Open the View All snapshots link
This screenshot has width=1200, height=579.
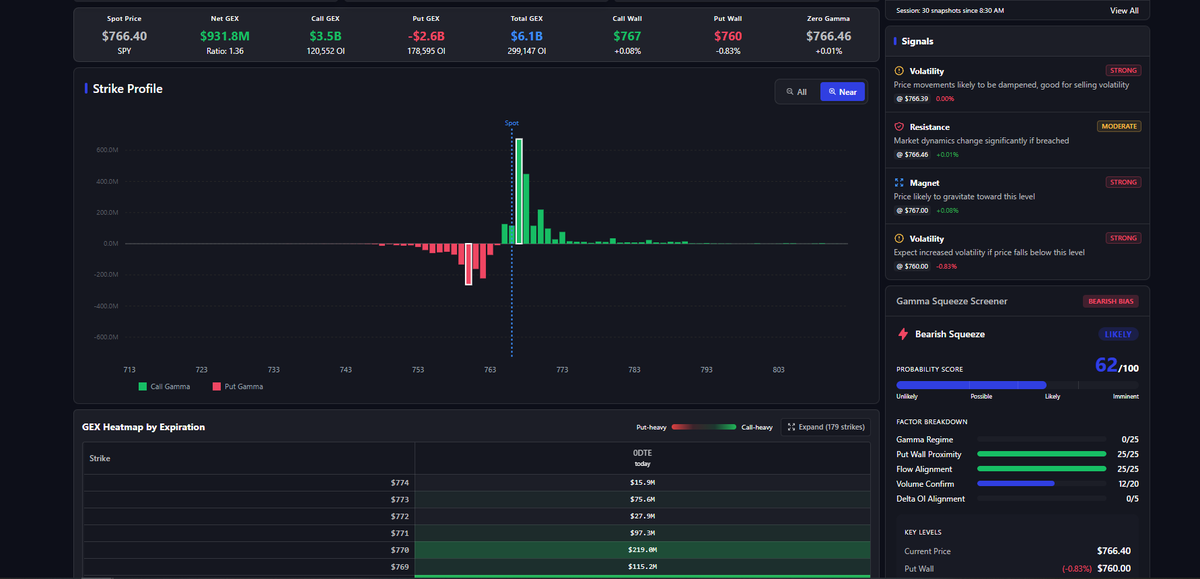click(x=1124, y=10)
